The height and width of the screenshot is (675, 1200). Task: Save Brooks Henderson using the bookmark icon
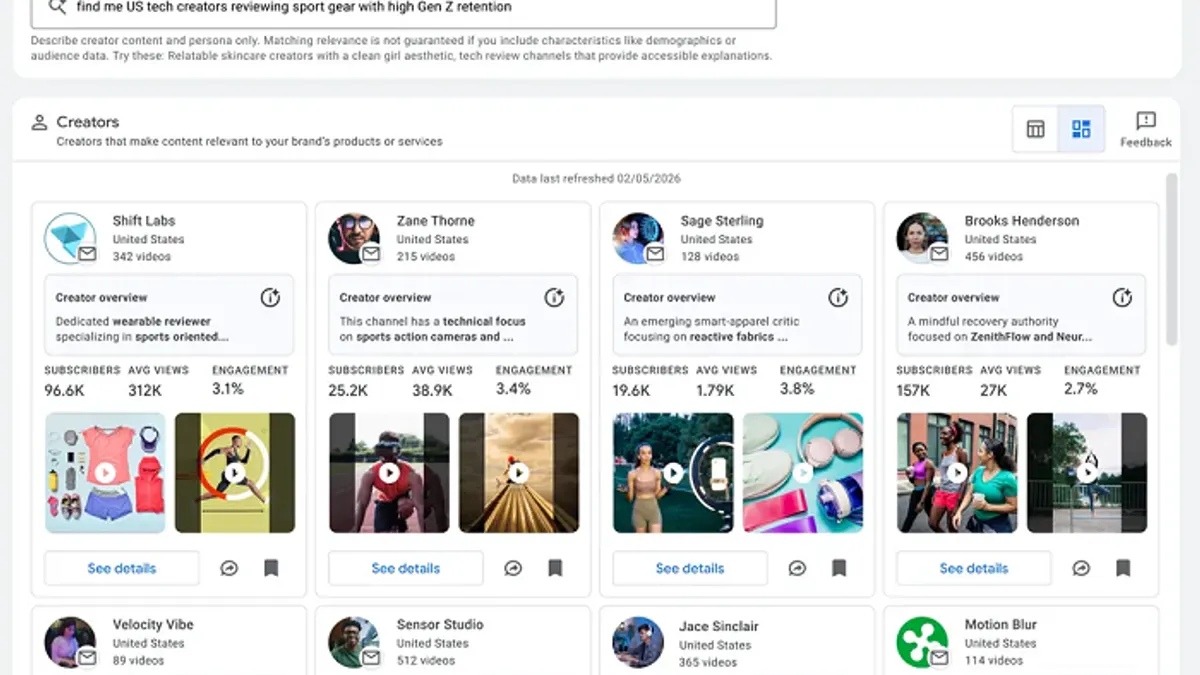pos(1123,567)
